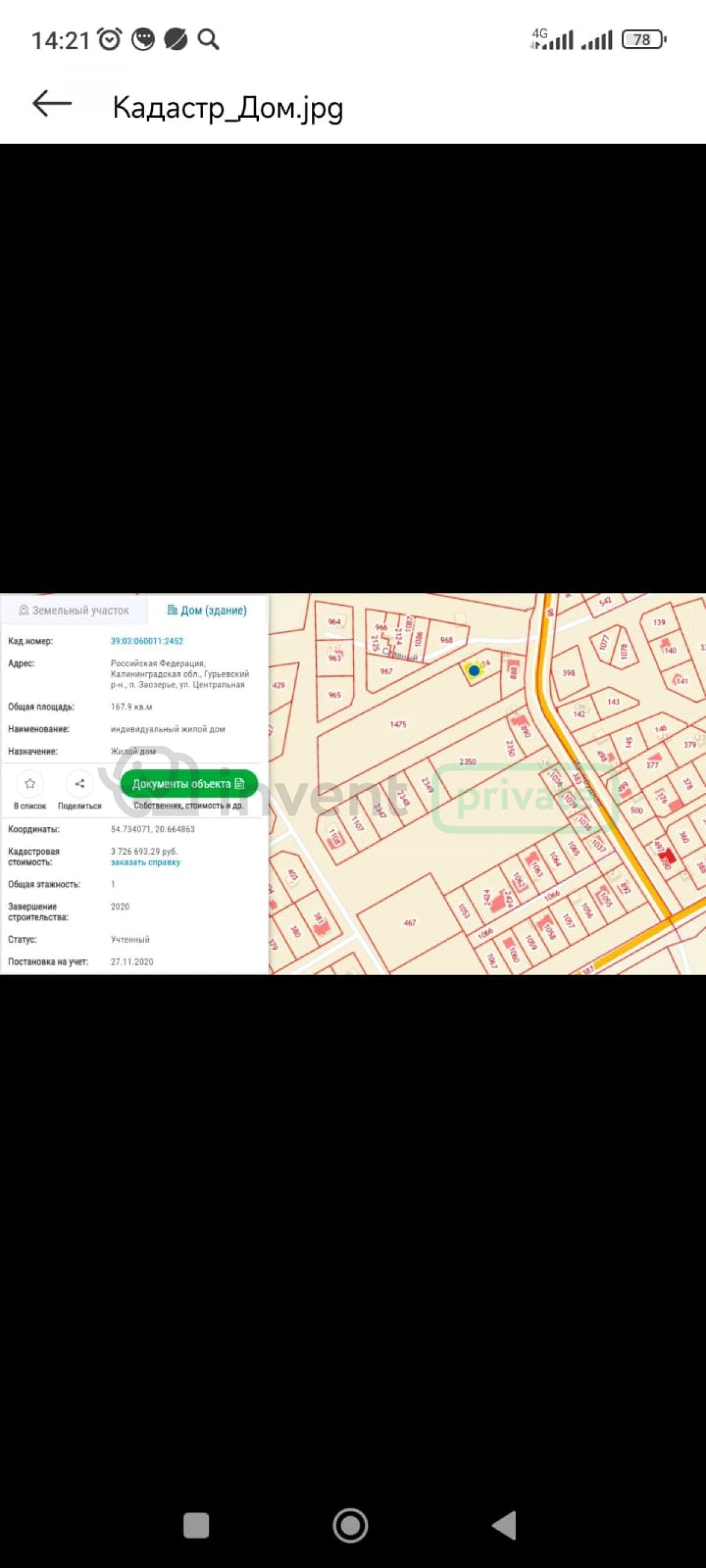Screen dimensions: 706x1568
Task: Click parcel 398 on the cadastral map
Action: pos(568,673)
